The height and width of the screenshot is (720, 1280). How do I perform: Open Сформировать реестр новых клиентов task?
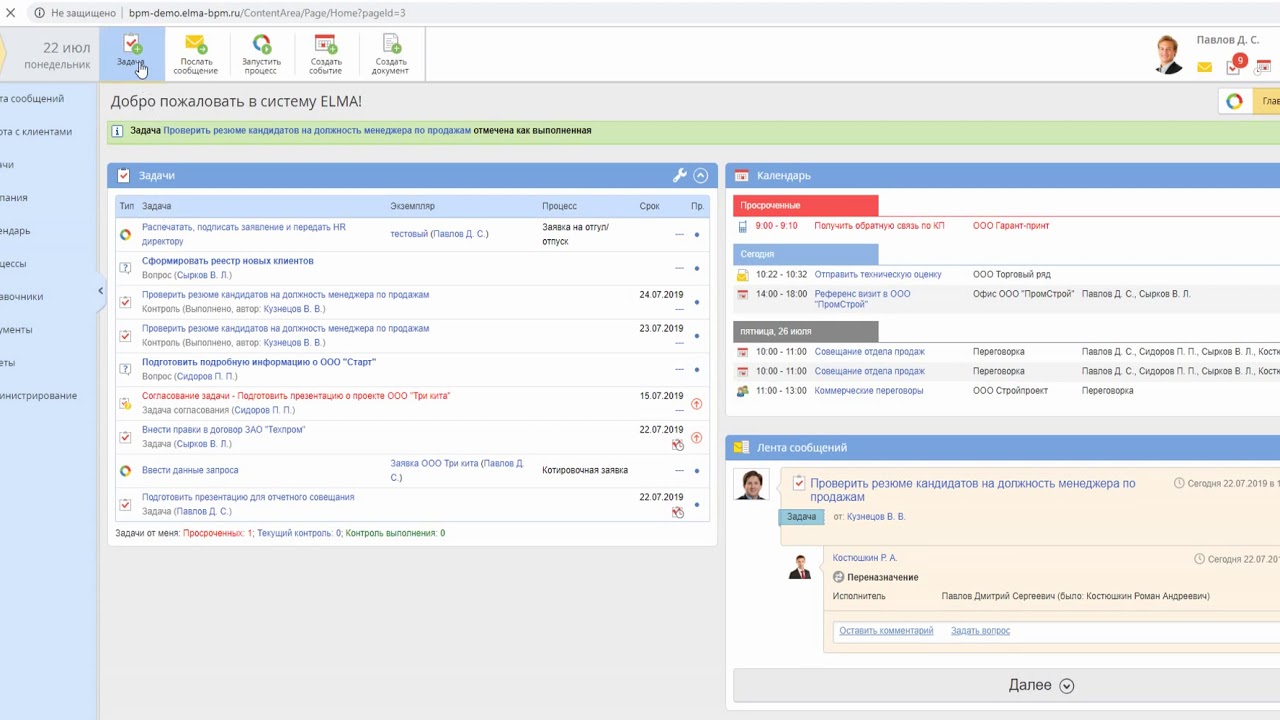click(x=228, y=261)
